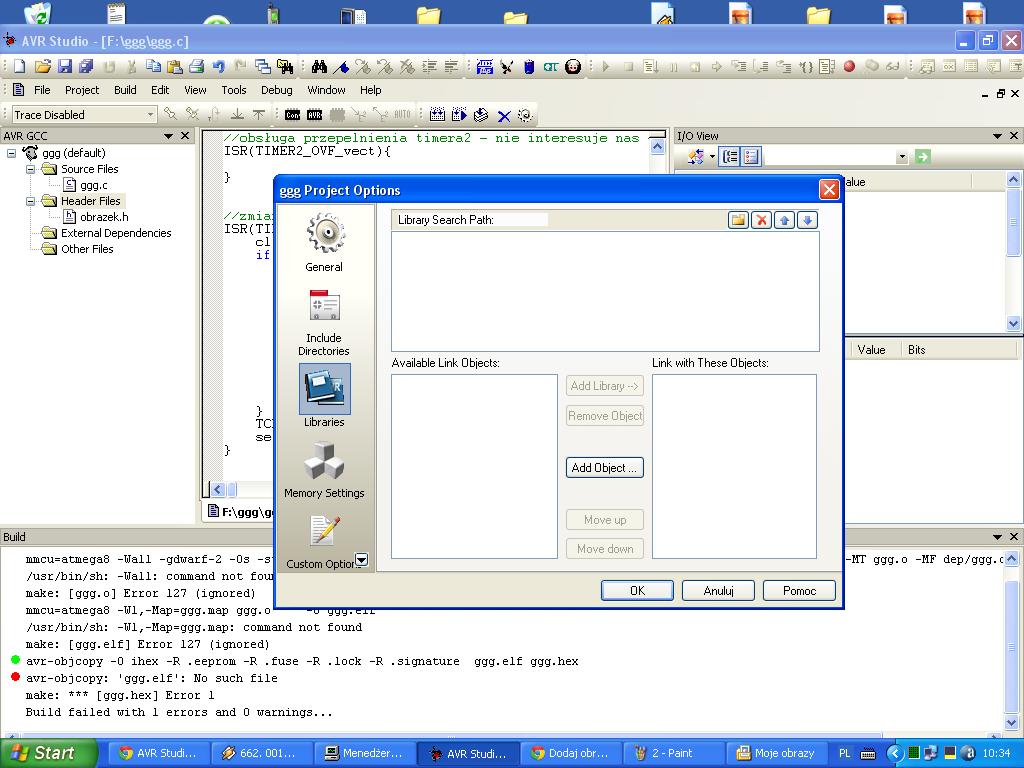Collapse the Header Files folder
Viewport: 1024px width, 768px height.
pos(31,201)
